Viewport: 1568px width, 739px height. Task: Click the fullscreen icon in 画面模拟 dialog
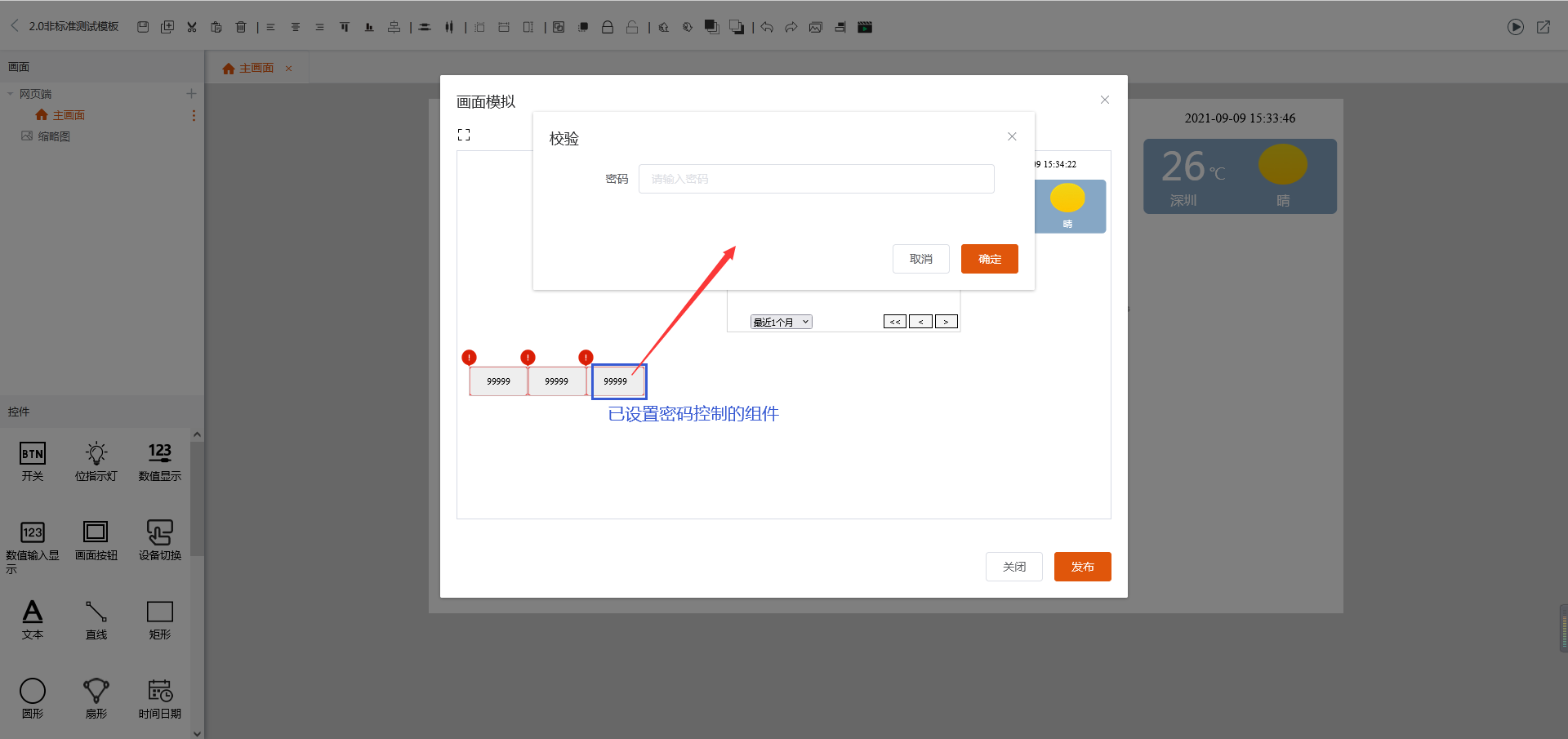point(464,135)
